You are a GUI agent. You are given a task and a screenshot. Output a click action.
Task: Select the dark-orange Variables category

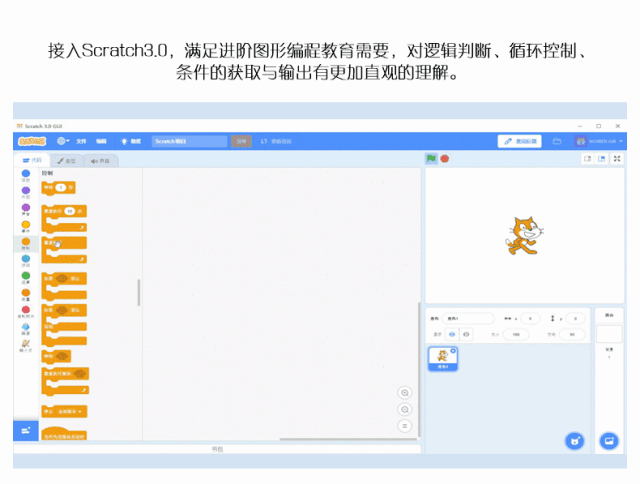[26, 295]
